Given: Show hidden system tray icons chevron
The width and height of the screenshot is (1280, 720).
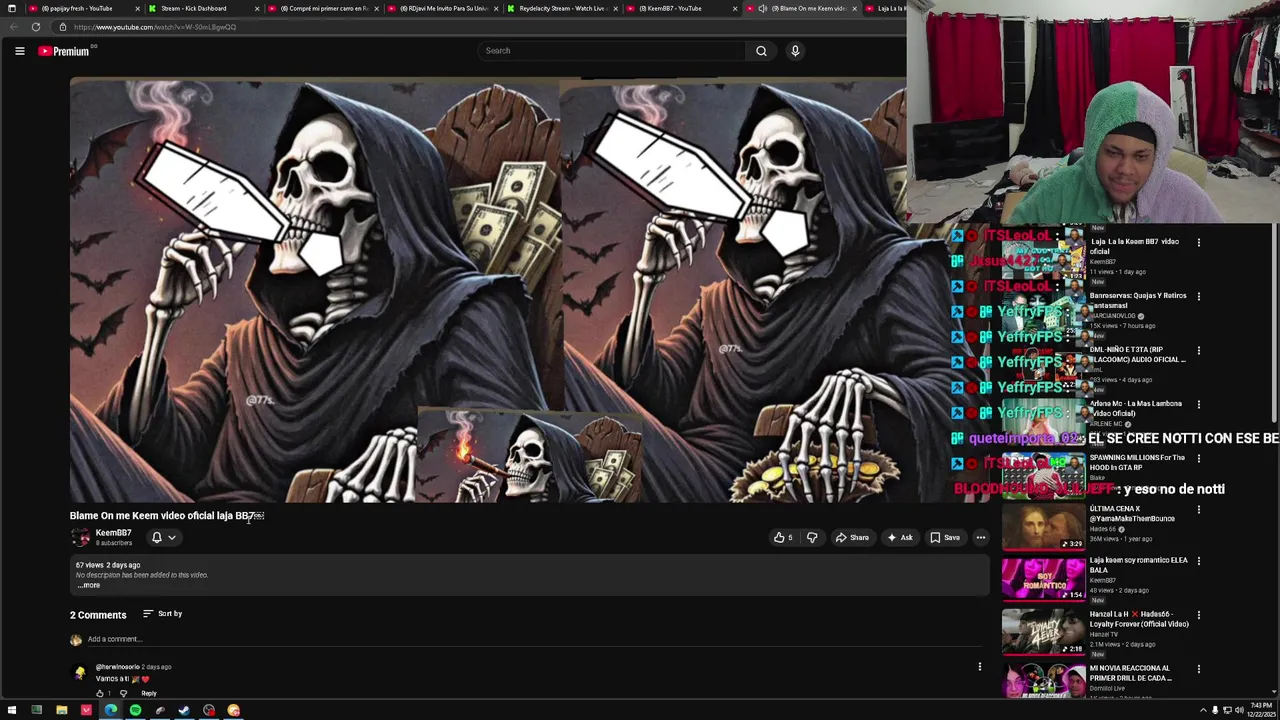Looking at the screenshot, I should click(1203, 711).
